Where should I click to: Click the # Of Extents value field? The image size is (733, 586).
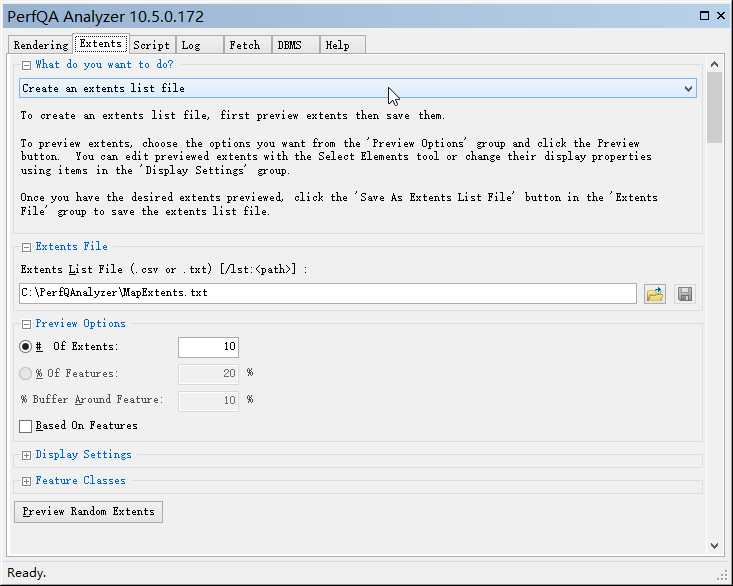tap(208, 347)
